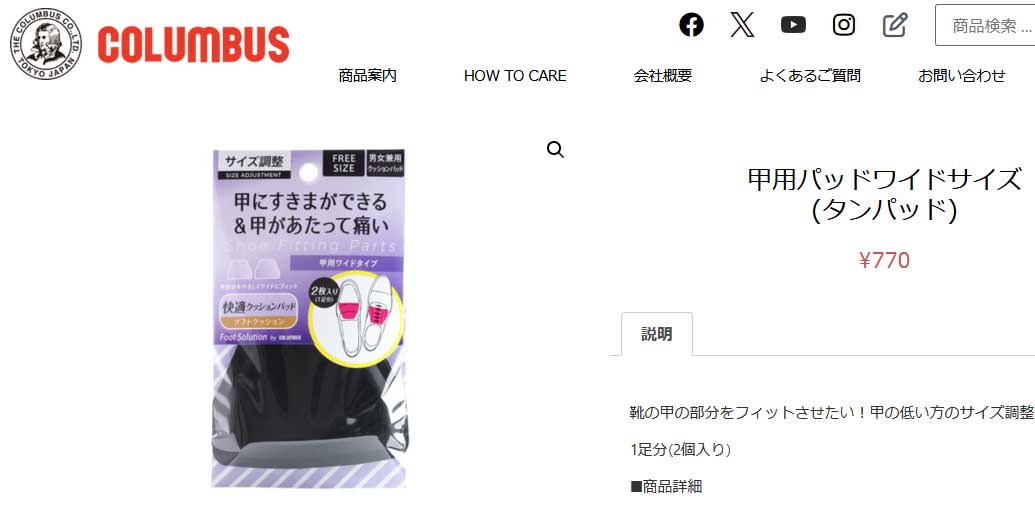Click the 1足分(2個入り) description line

681,450
